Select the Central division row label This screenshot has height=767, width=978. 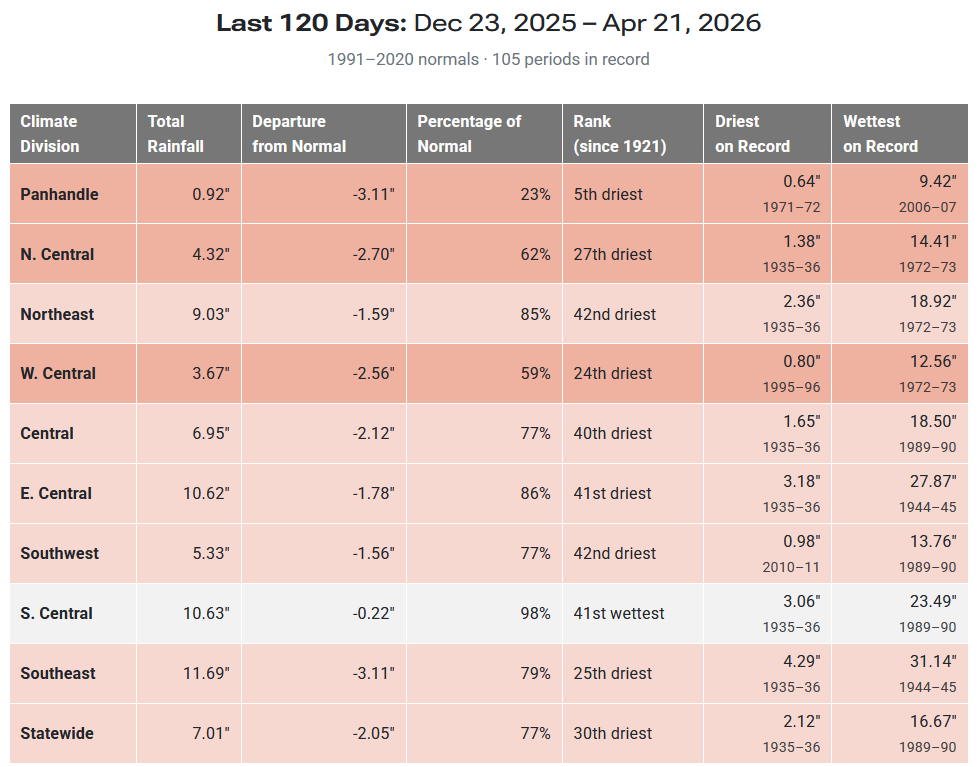47,434
